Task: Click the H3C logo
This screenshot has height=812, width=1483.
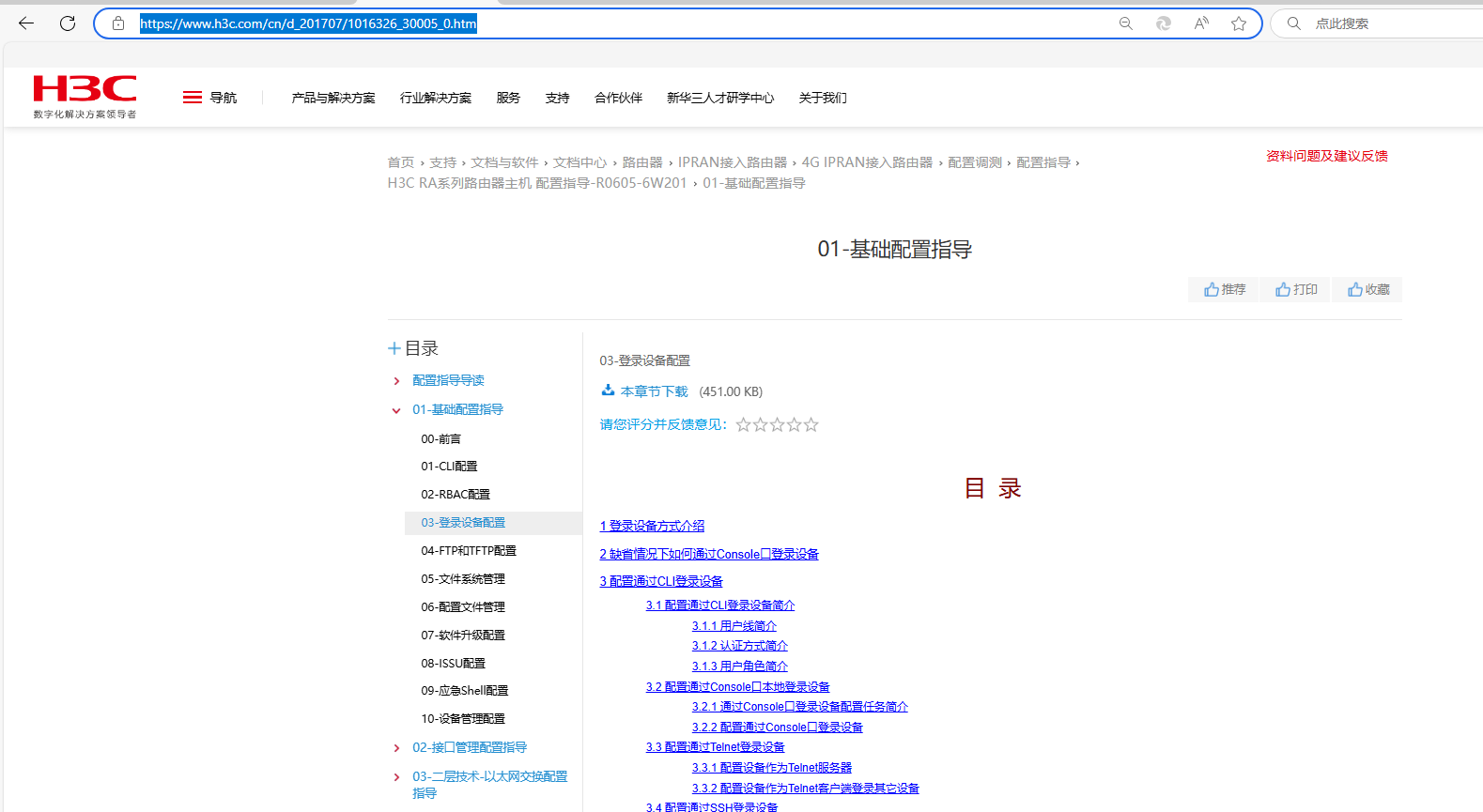Action: [x=85, y=97]
